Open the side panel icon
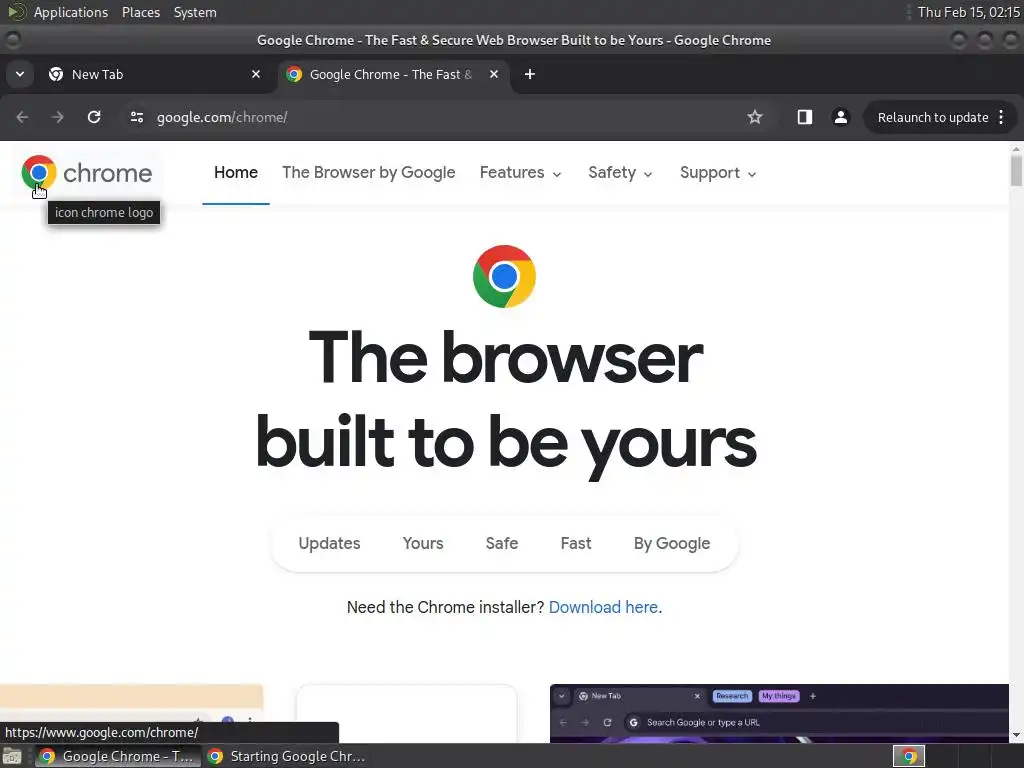Image resolution: width=1024 pixels, height=768 pixels. 805,117
